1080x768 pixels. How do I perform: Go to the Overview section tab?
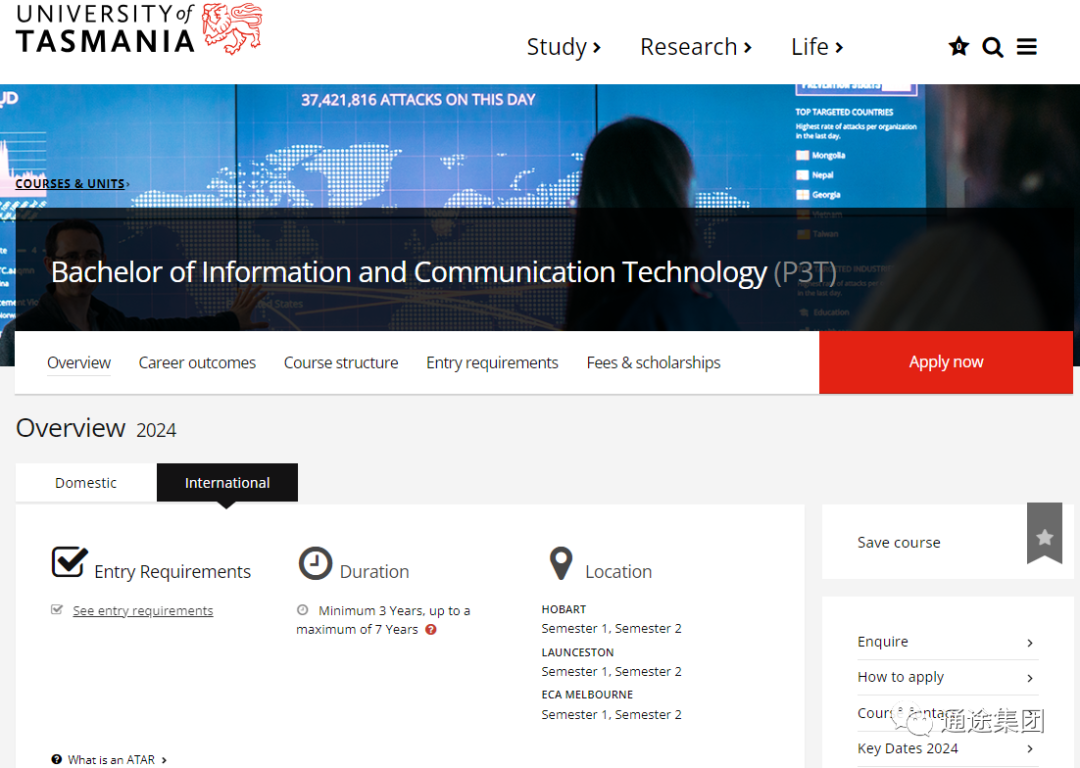[79, 362]
